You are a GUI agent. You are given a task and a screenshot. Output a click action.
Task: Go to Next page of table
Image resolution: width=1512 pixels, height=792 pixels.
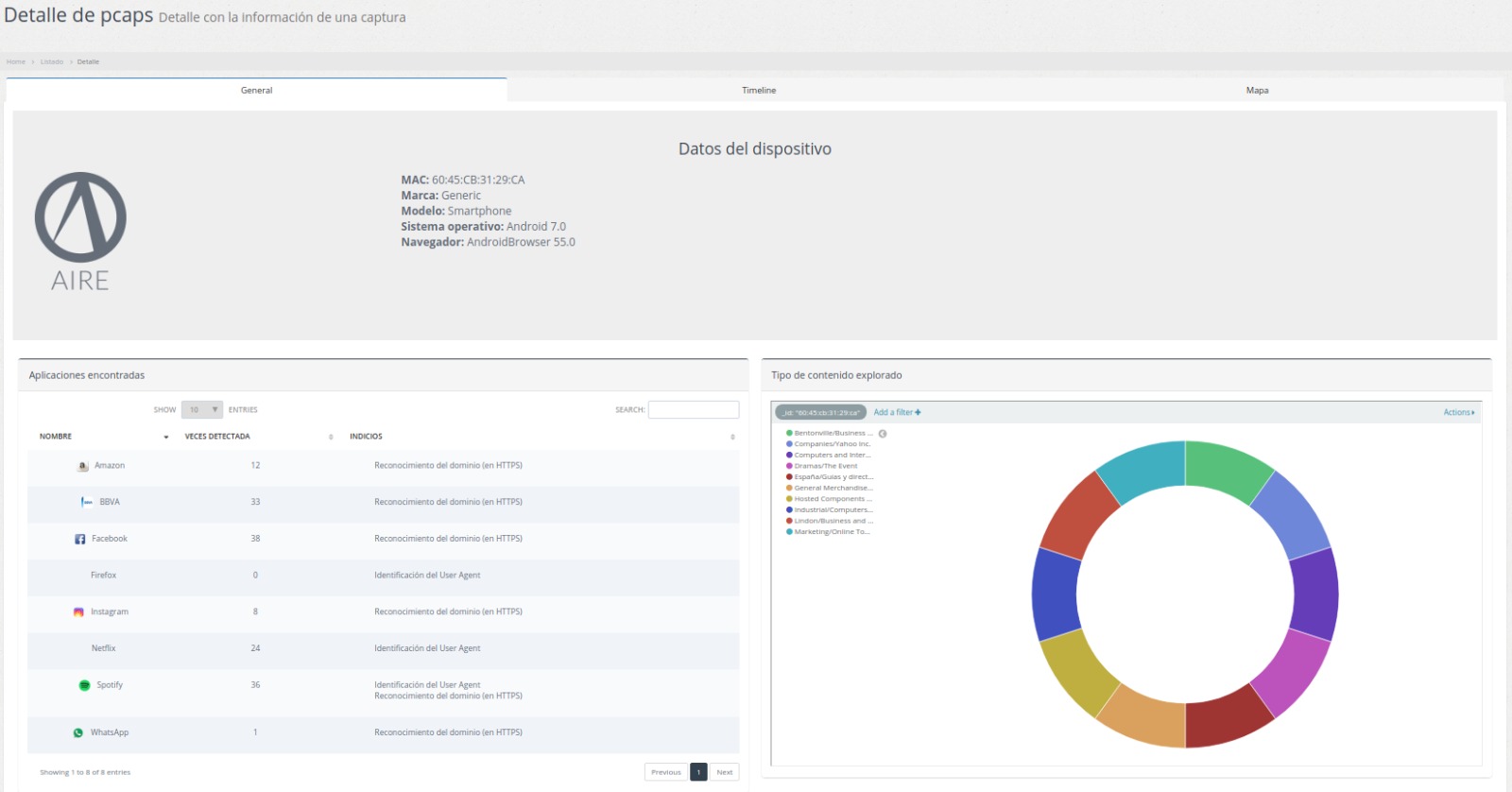coord(724,772)
